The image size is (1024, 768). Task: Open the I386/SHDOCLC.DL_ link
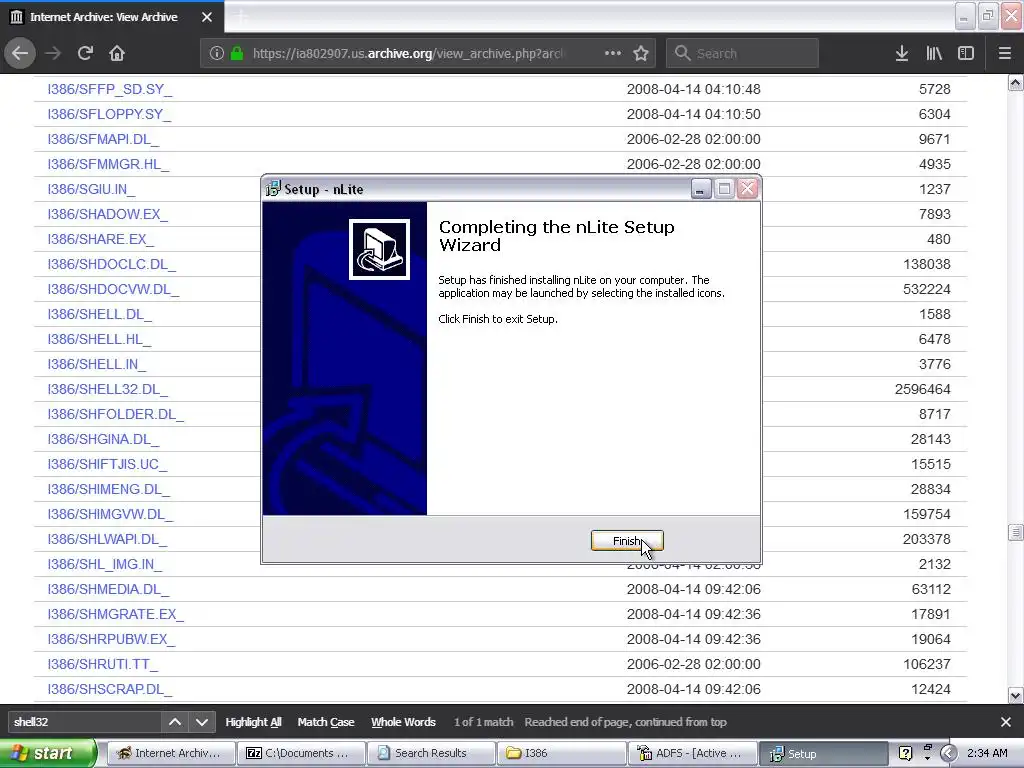(x=112, y=264)
